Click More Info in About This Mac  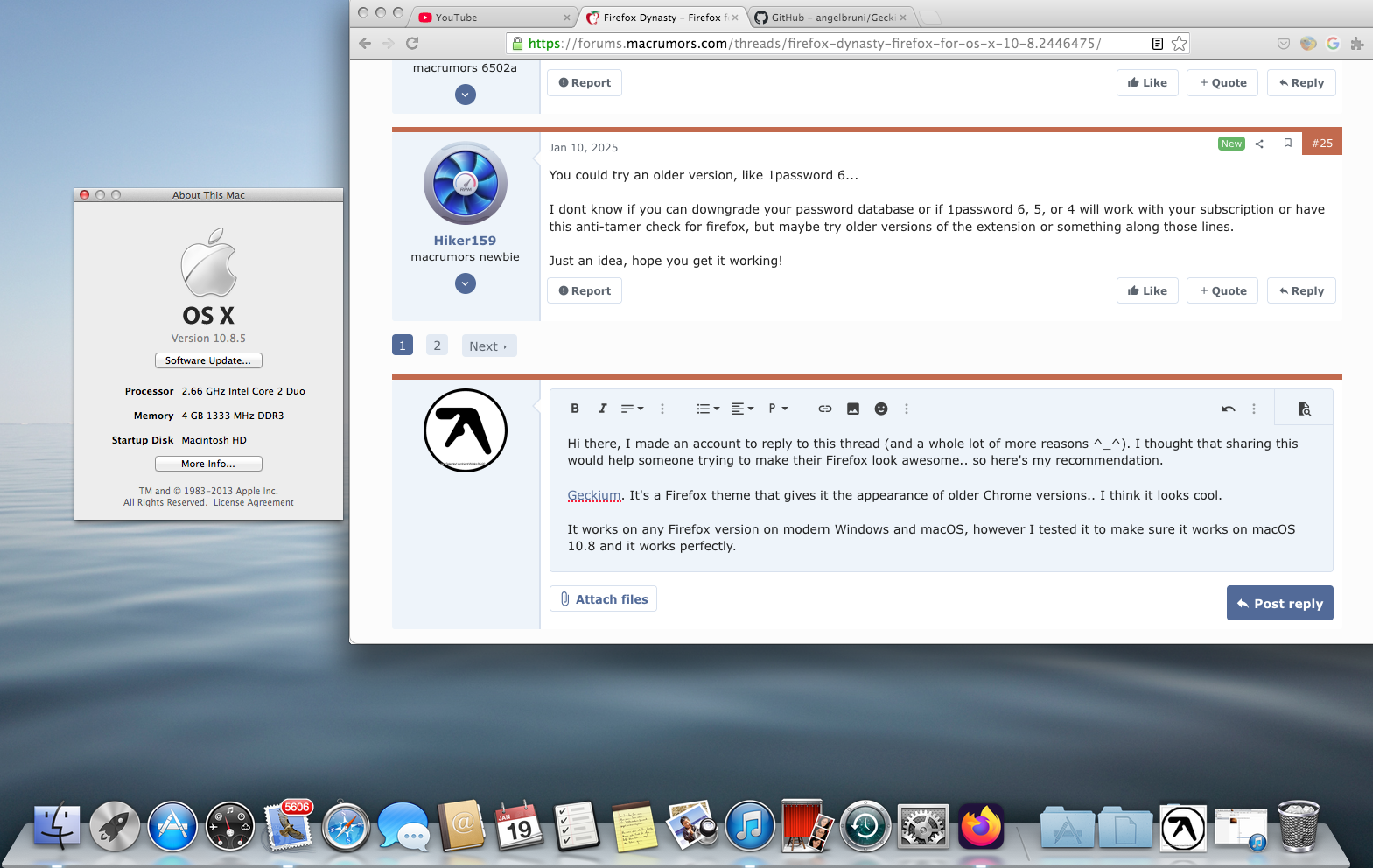point(208,464)
